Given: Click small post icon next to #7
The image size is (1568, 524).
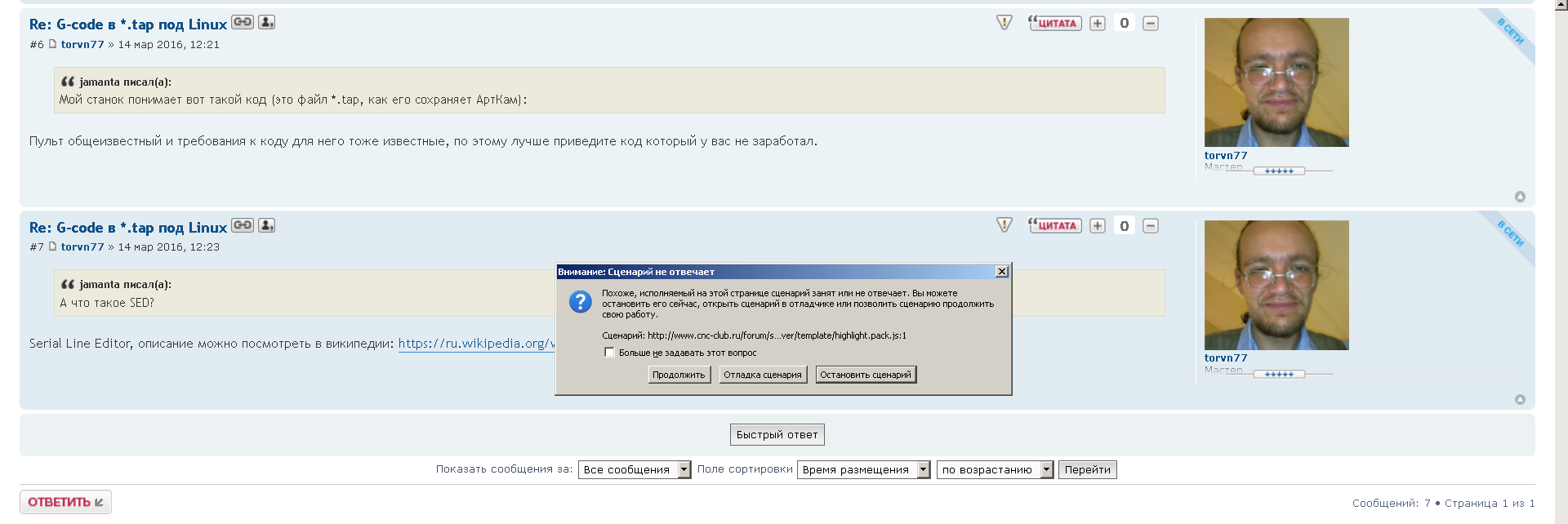Looking at the screenshot, I should point(52,246).
